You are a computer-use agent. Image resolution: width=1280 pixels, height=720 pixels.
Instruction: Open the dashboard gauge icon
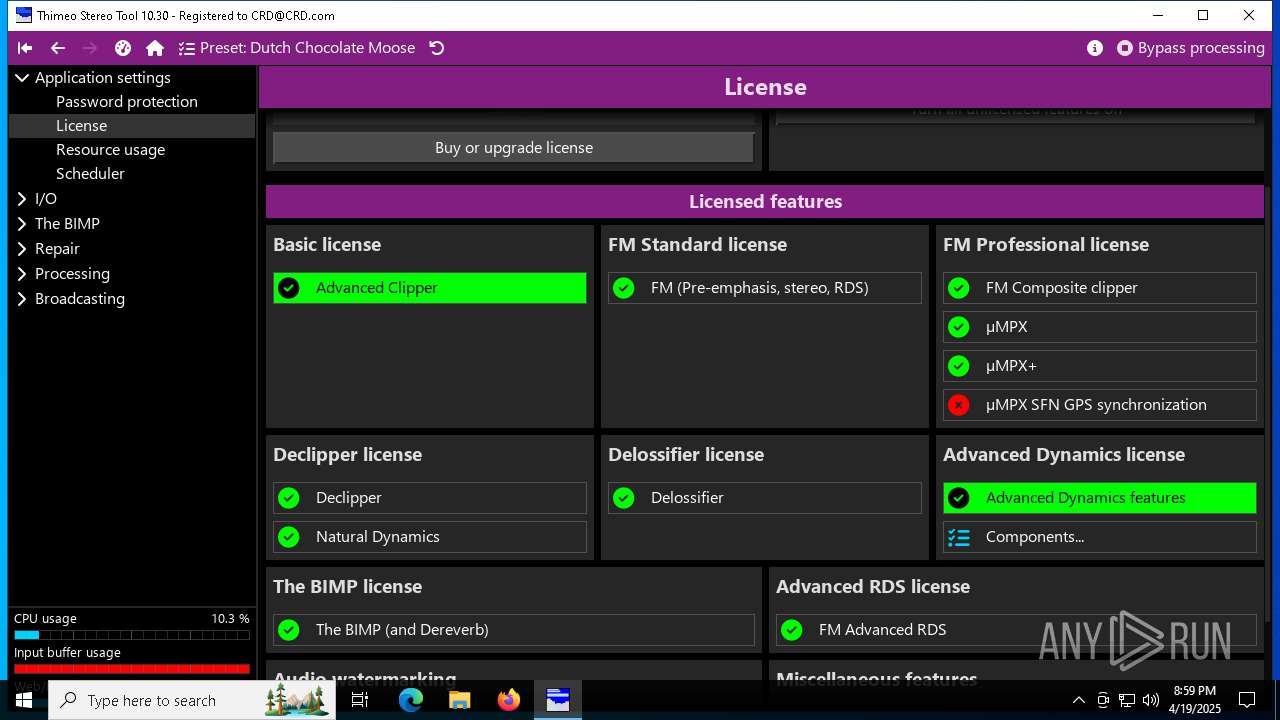(x=123, y=48)
